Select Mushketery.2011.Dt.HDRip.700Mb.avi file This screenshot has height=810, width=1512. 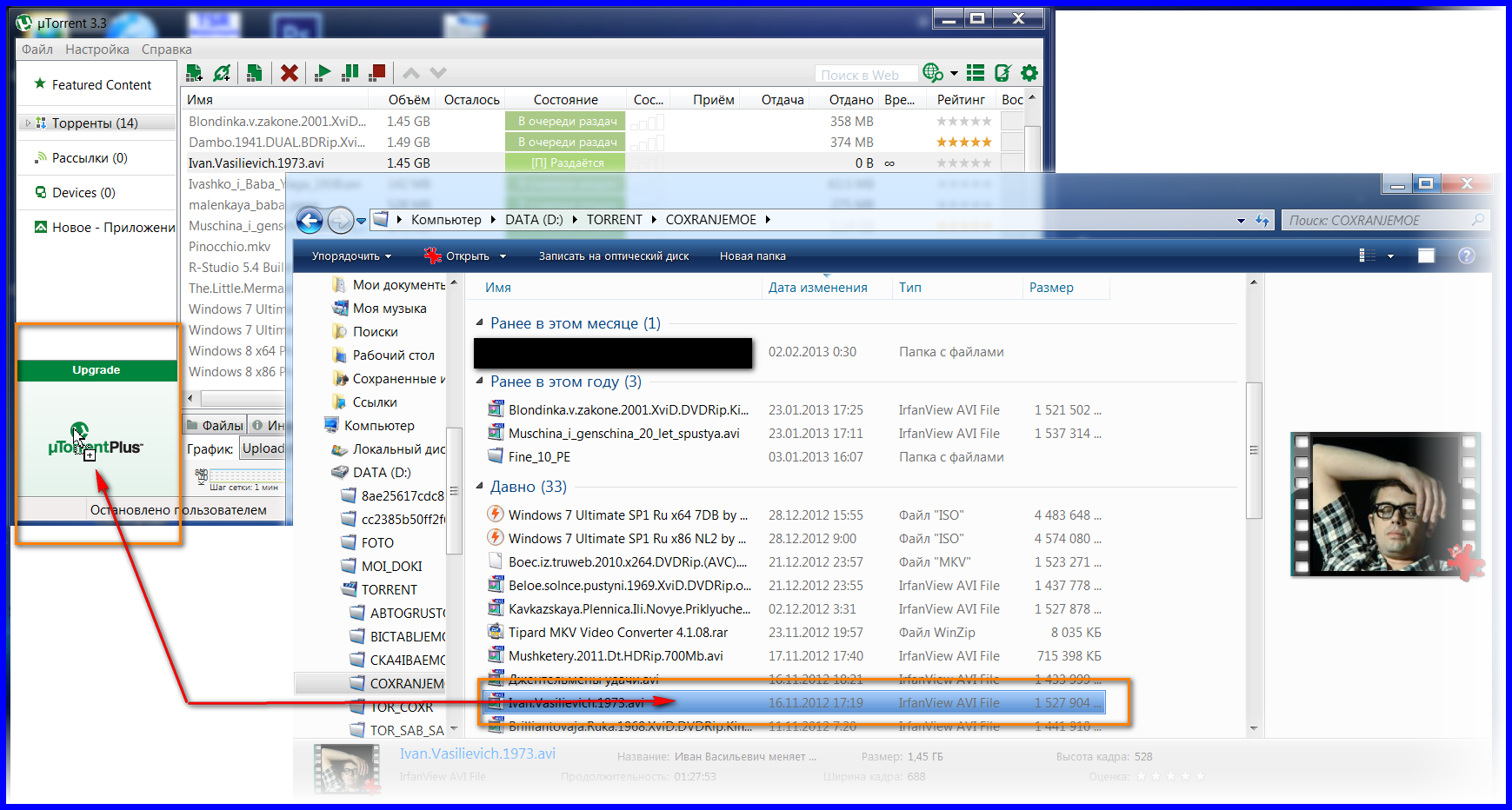pos(616,656)
